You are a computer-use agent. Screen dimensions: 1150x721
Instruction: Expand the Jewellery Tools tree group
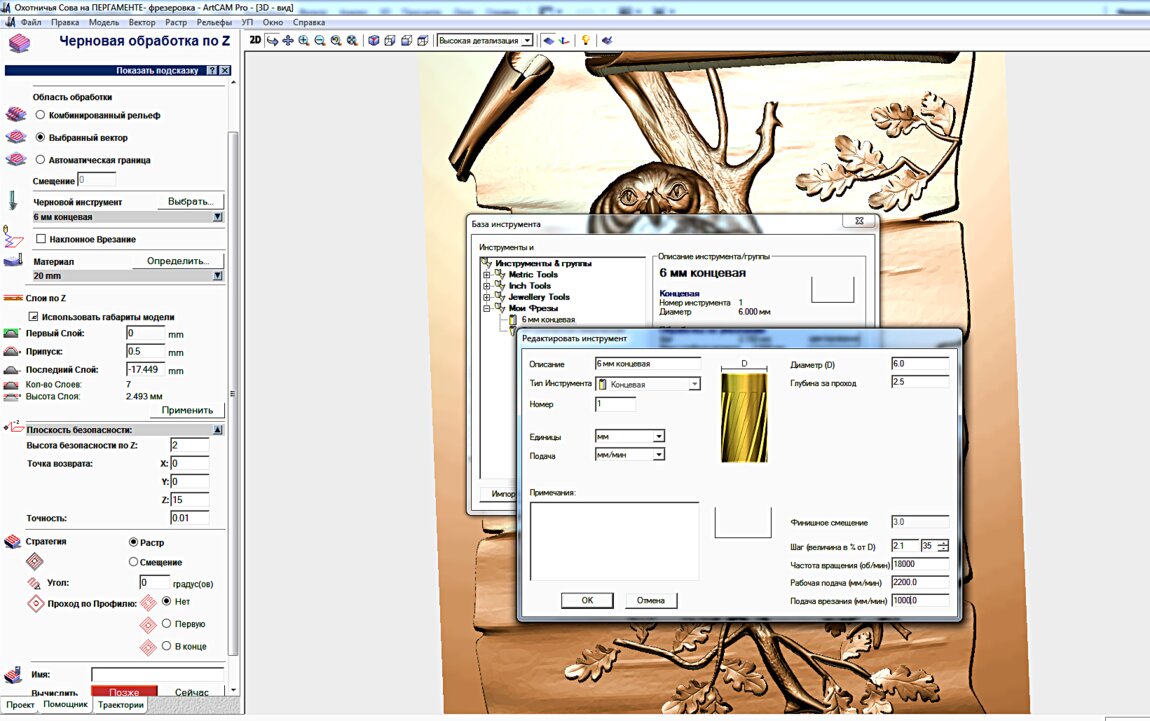click(x=486, y=297)
